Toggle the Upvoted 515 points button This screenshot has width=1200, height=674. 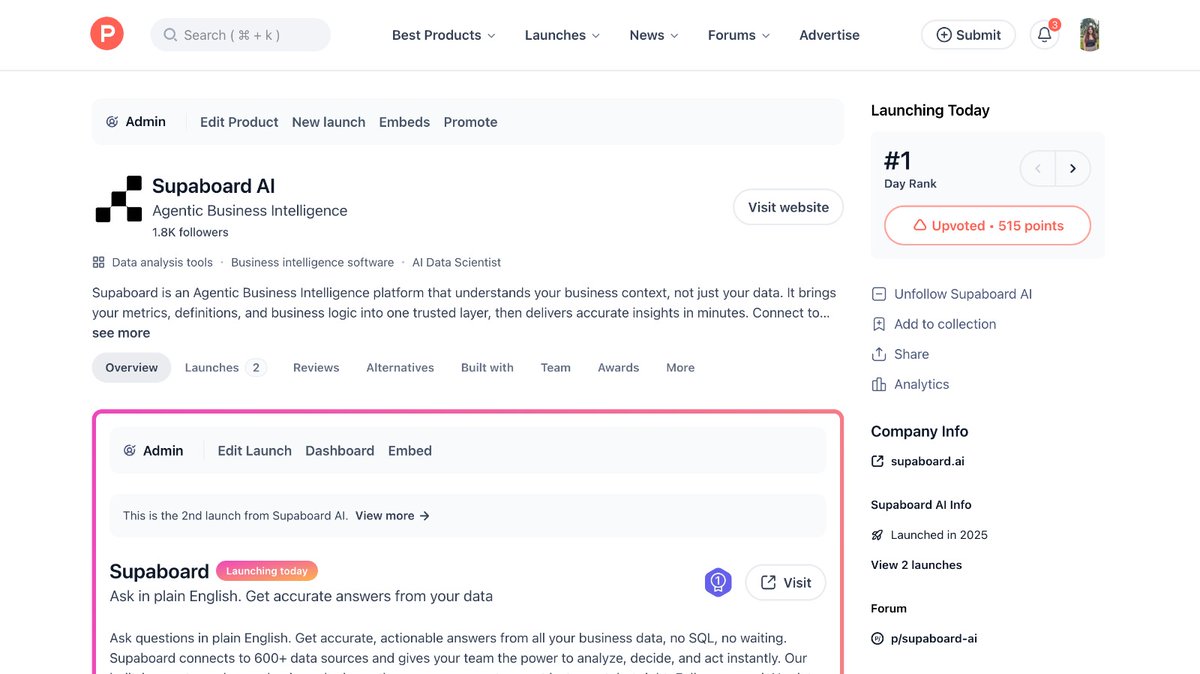click(987, 226)
